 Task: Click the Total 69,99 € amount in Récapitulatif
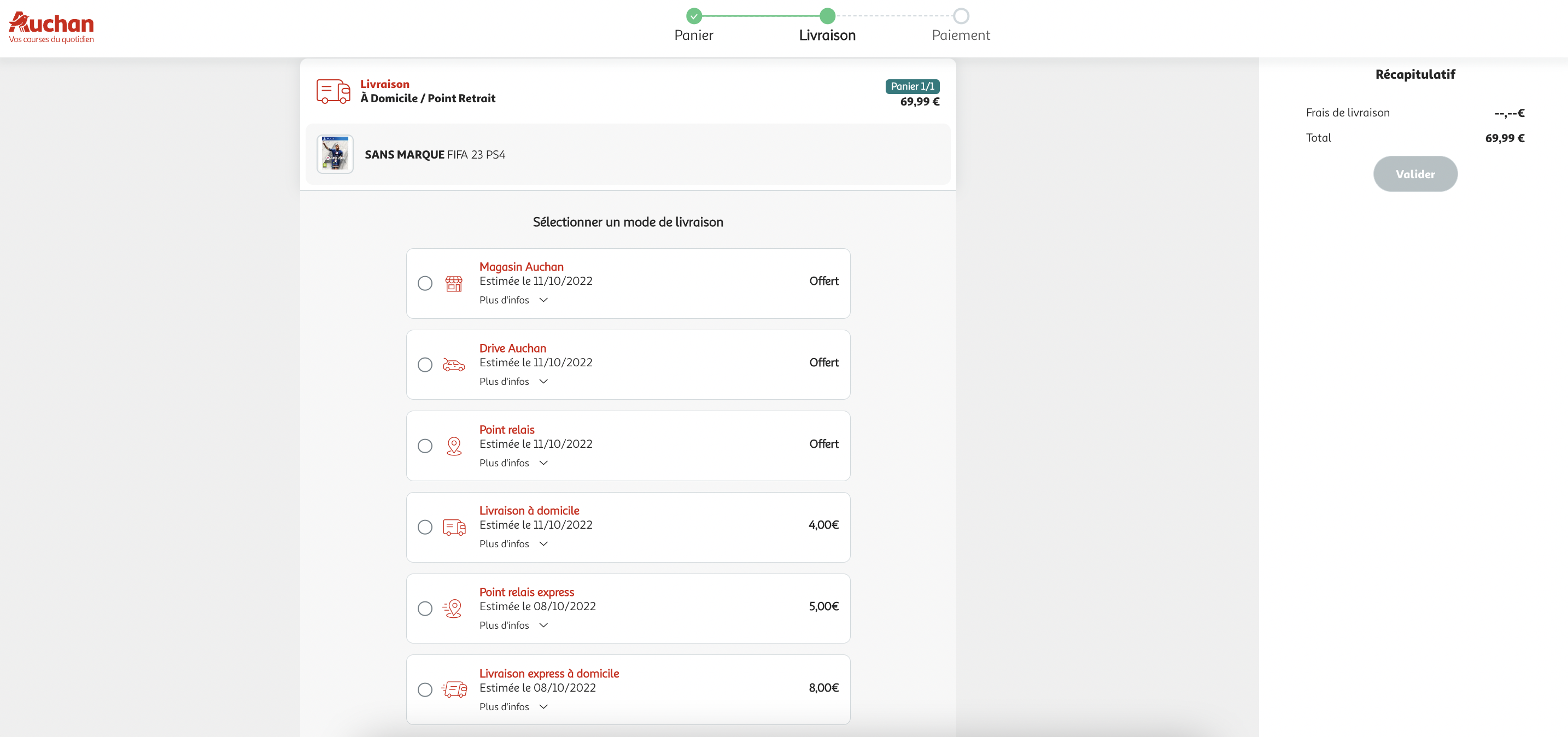[1505, 138]
